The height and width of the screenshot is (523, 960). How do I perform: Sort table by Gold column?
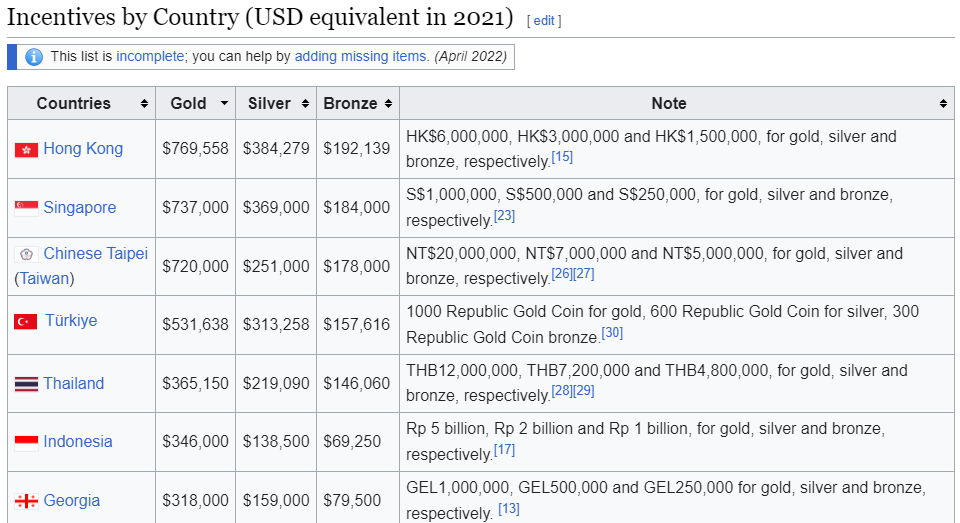point(225,104)
